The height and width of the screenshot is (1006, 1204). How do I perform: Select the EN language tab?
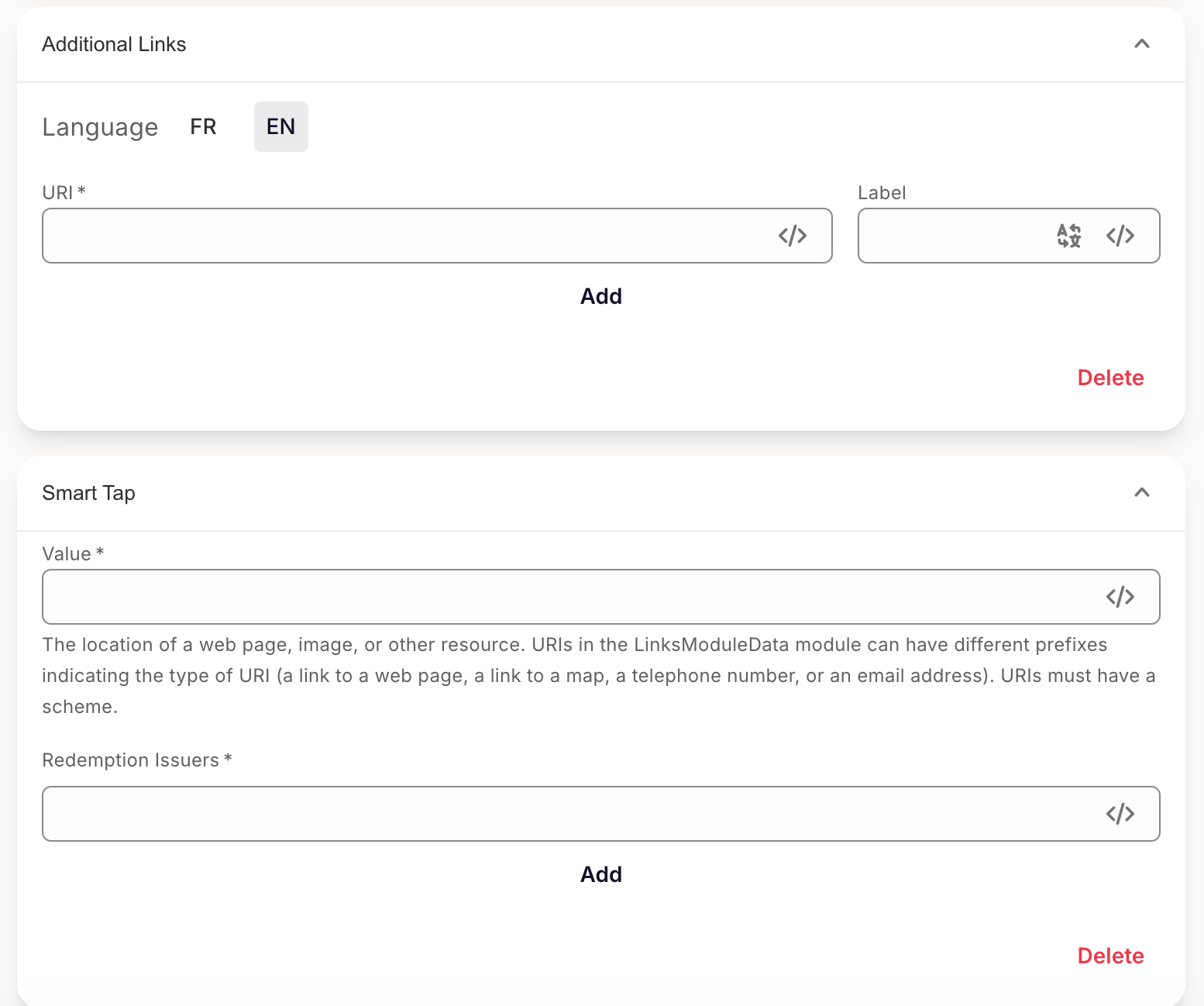pyautogui.click(x=280, y=126)
